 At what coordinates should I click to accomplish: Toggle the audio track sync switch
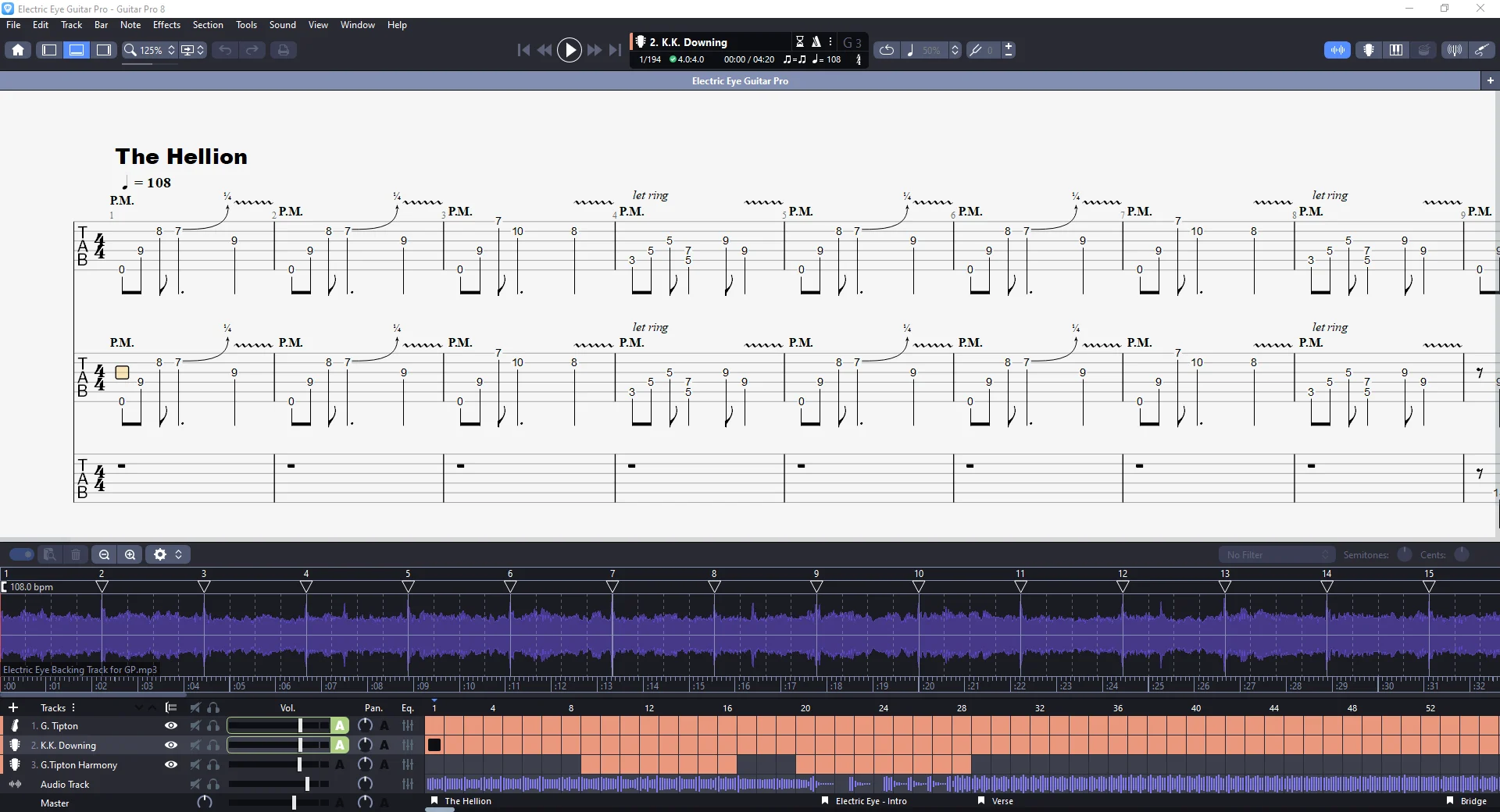(x=21, y=554)
